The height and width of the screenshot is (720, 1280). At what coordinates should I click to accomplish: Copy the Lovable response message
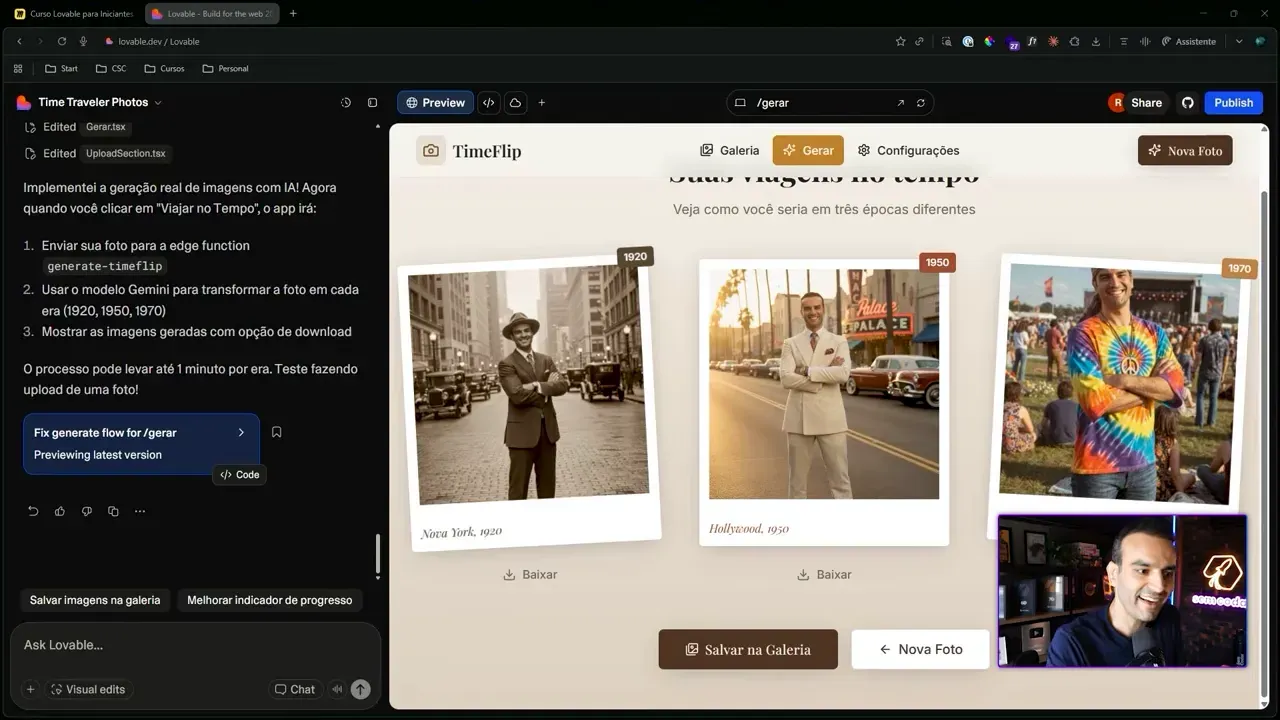click(x=113, y=511)
